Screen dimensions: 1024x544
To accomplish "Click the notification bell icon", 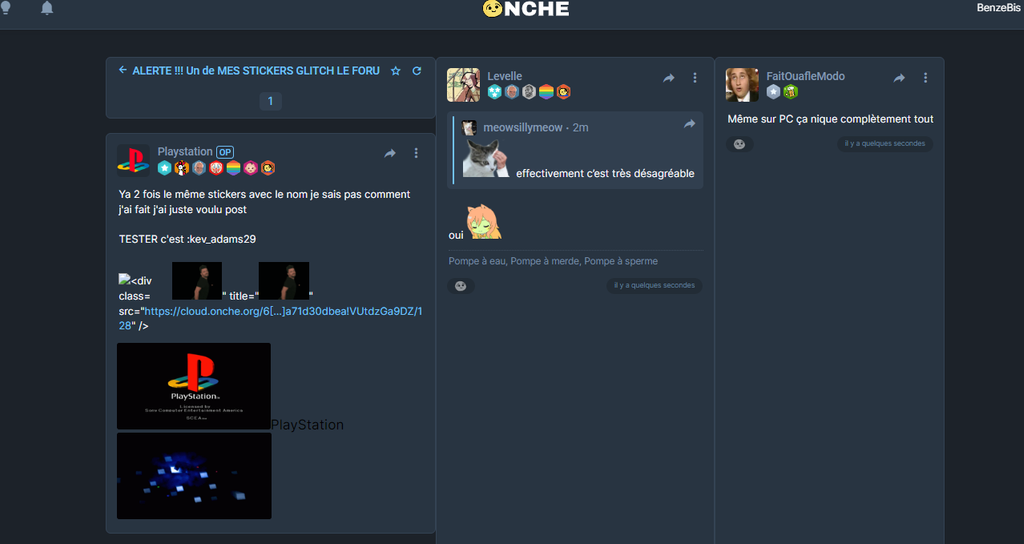I will click(47, 9).
